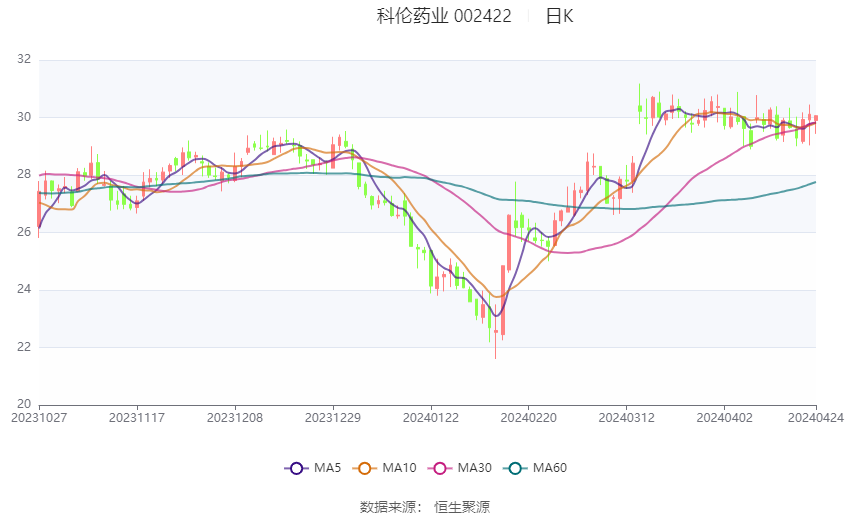This screenshot has width=850, height=517.
Task: Click the 20240312 date axis label
Action: coord(626,418)
